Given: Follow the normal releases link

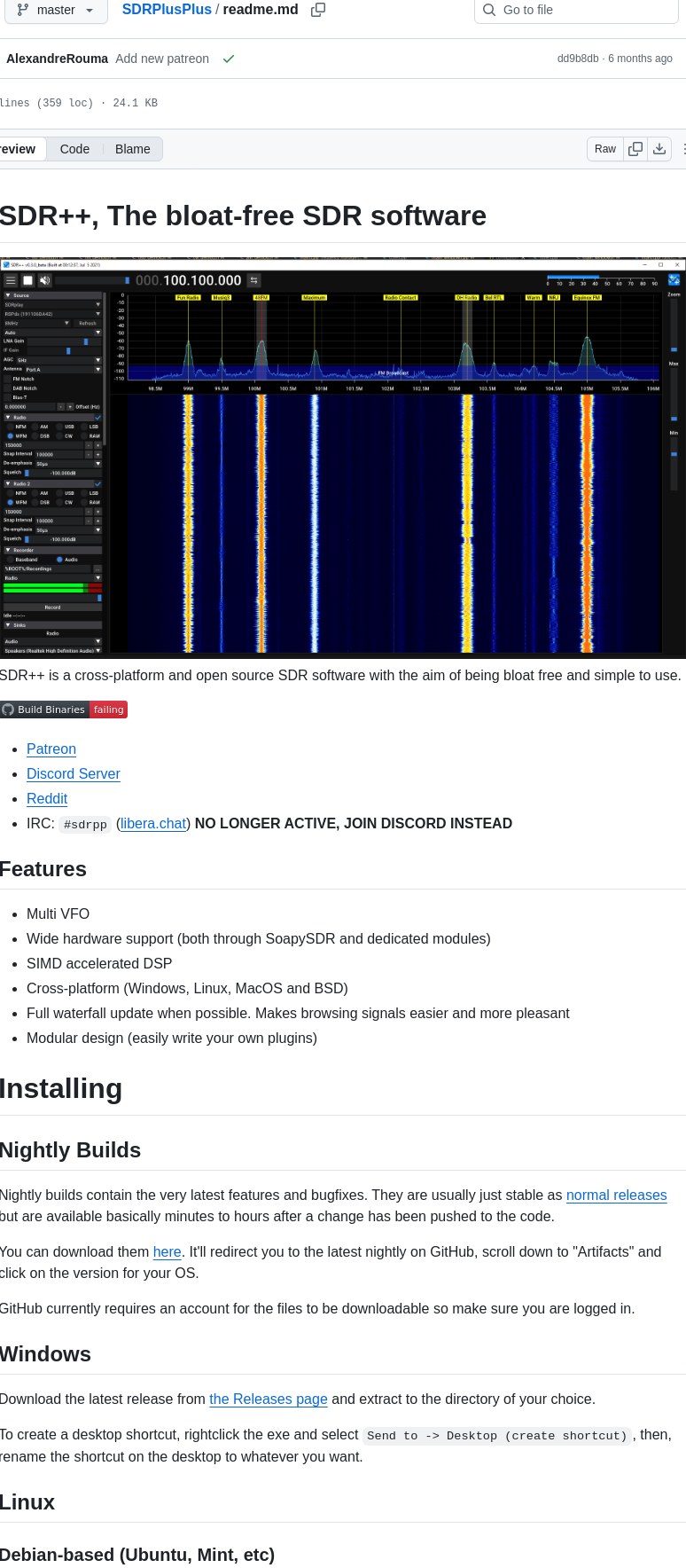Looking at the screenshot, I should tap(617, 1195).
